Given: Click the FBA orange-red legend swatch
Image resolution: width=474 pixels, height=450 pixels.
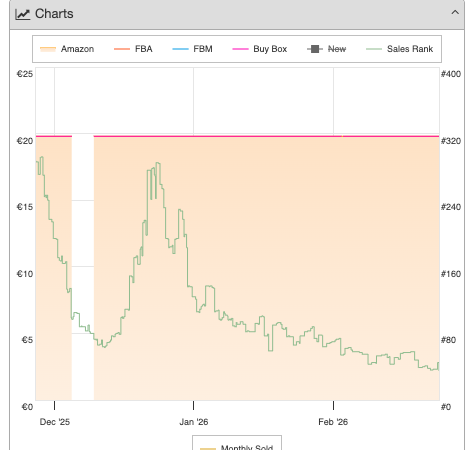Looking at the screenshot, I should pyautogui.click(x=122, y=49).
